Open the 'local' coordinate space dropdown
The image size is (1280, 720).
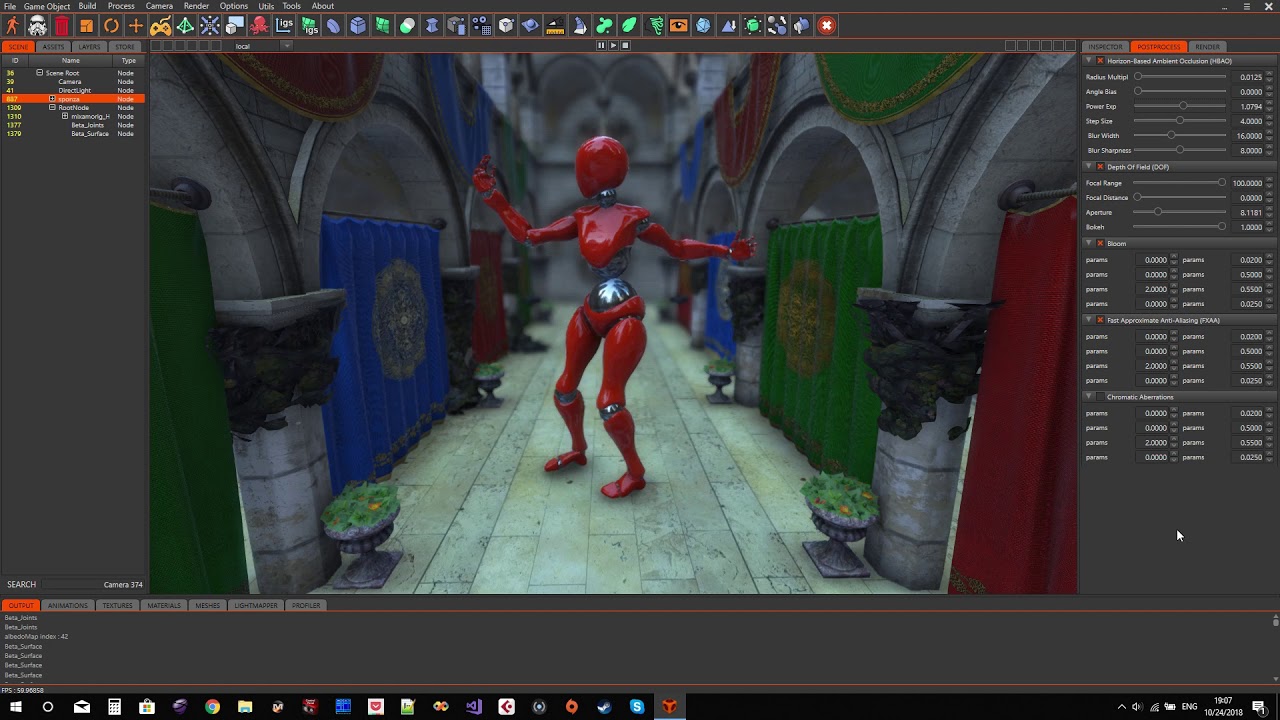263,46
